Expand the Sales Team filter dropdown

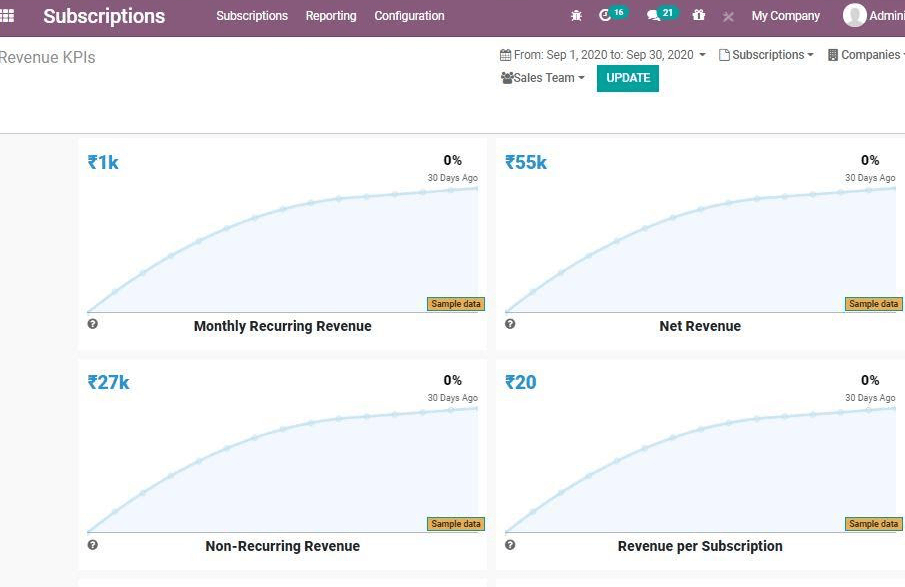pos(543,78)
